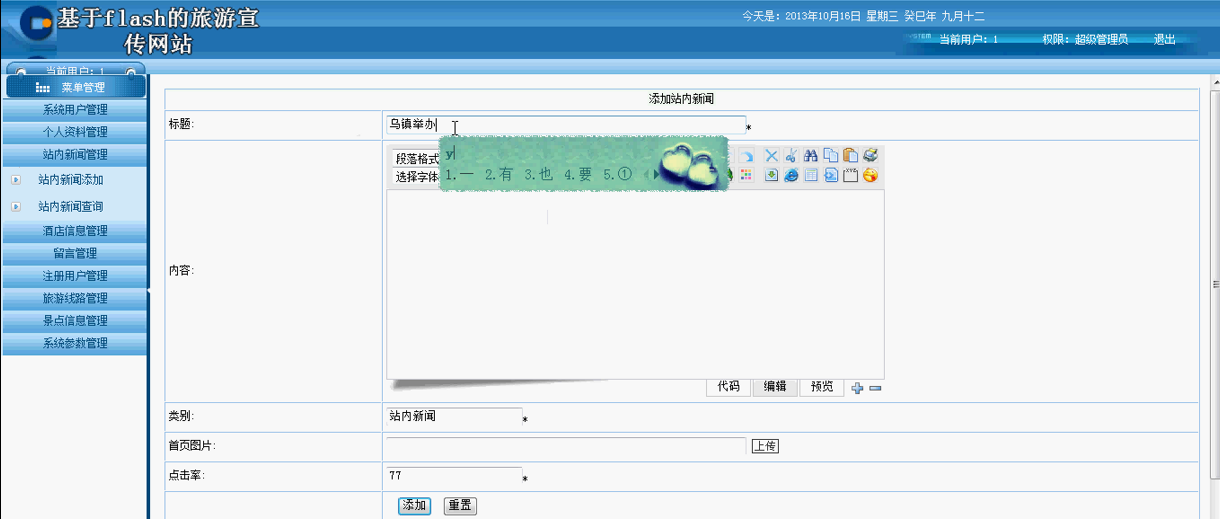
Task: Click the delete (X) icon in editor toolbar
Action: pos(771,155)
